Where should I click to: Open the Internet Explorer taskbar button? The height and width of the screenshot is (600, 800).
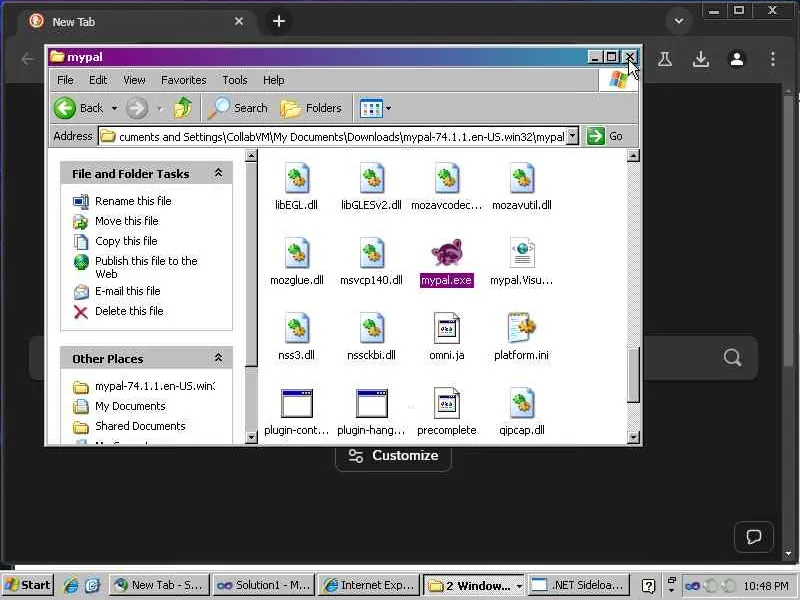(368, 585)
